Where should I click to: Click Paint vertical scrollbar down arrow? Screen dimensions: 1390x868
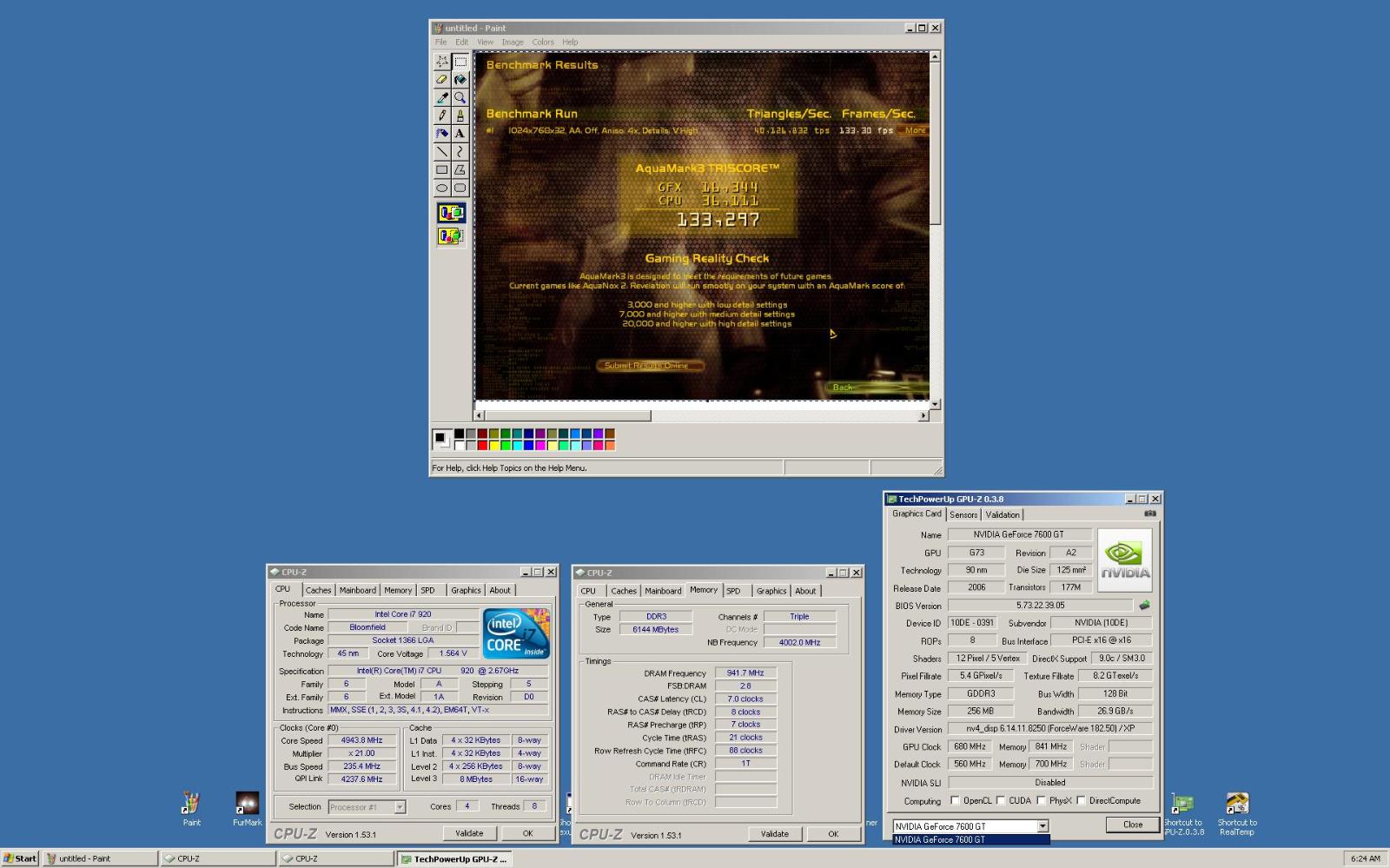(x=935, y=404)
